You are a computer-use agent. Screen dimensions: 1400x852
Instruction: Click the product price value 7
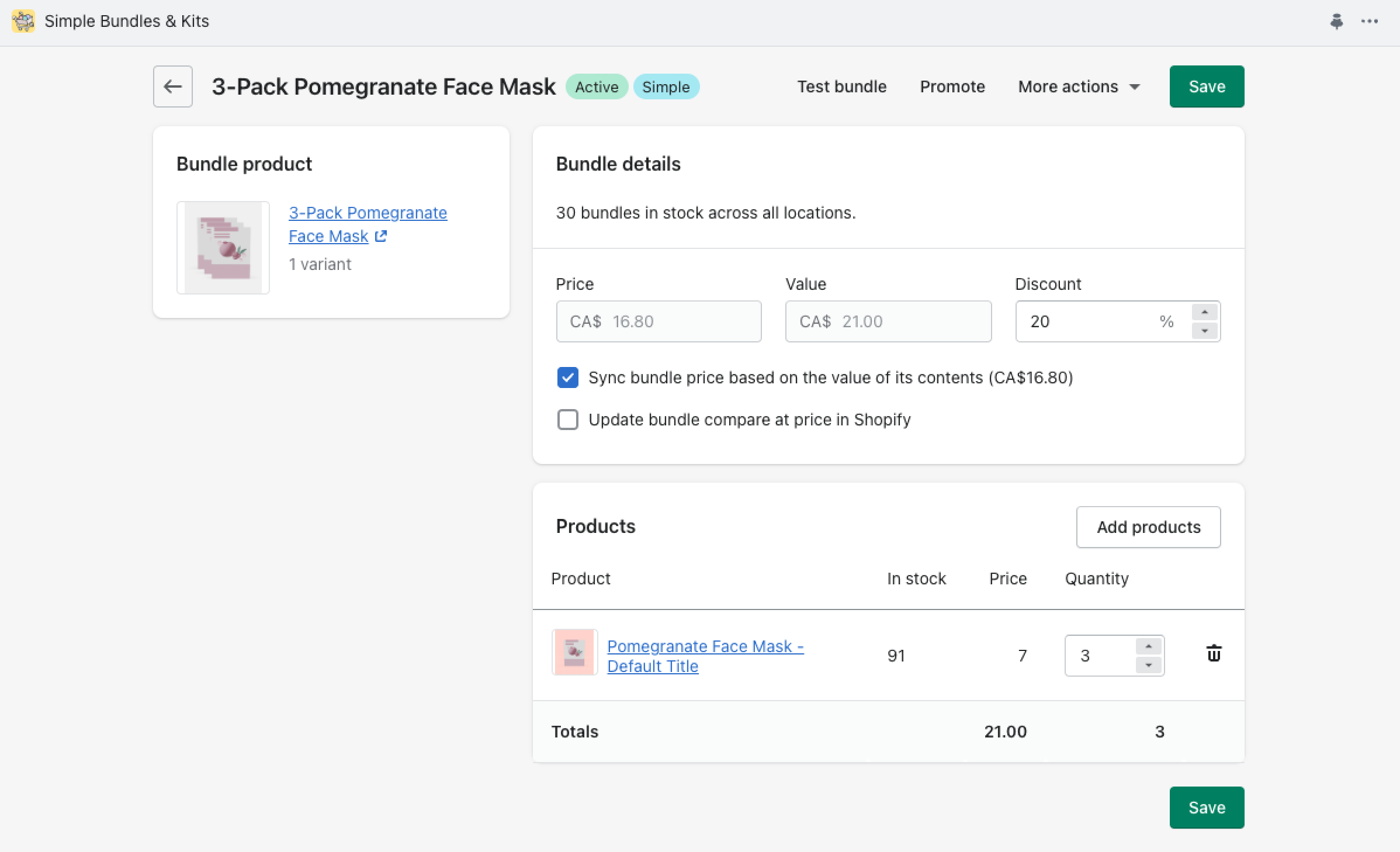click(1023, 656)
